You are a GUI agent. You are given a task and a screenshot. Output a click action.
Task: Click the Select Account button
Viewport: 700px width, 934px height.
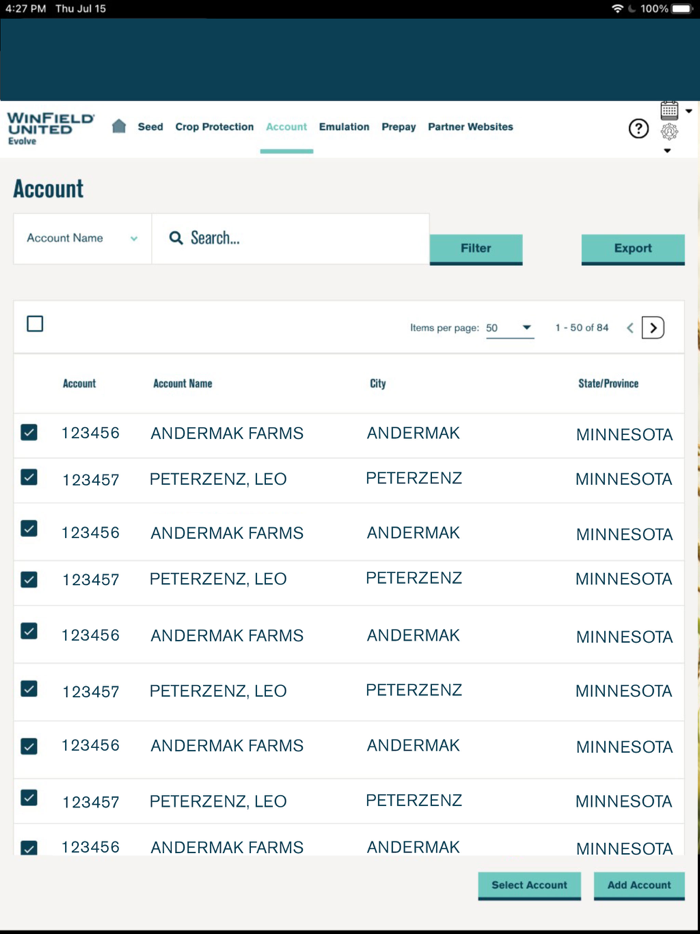click(529, 886)
